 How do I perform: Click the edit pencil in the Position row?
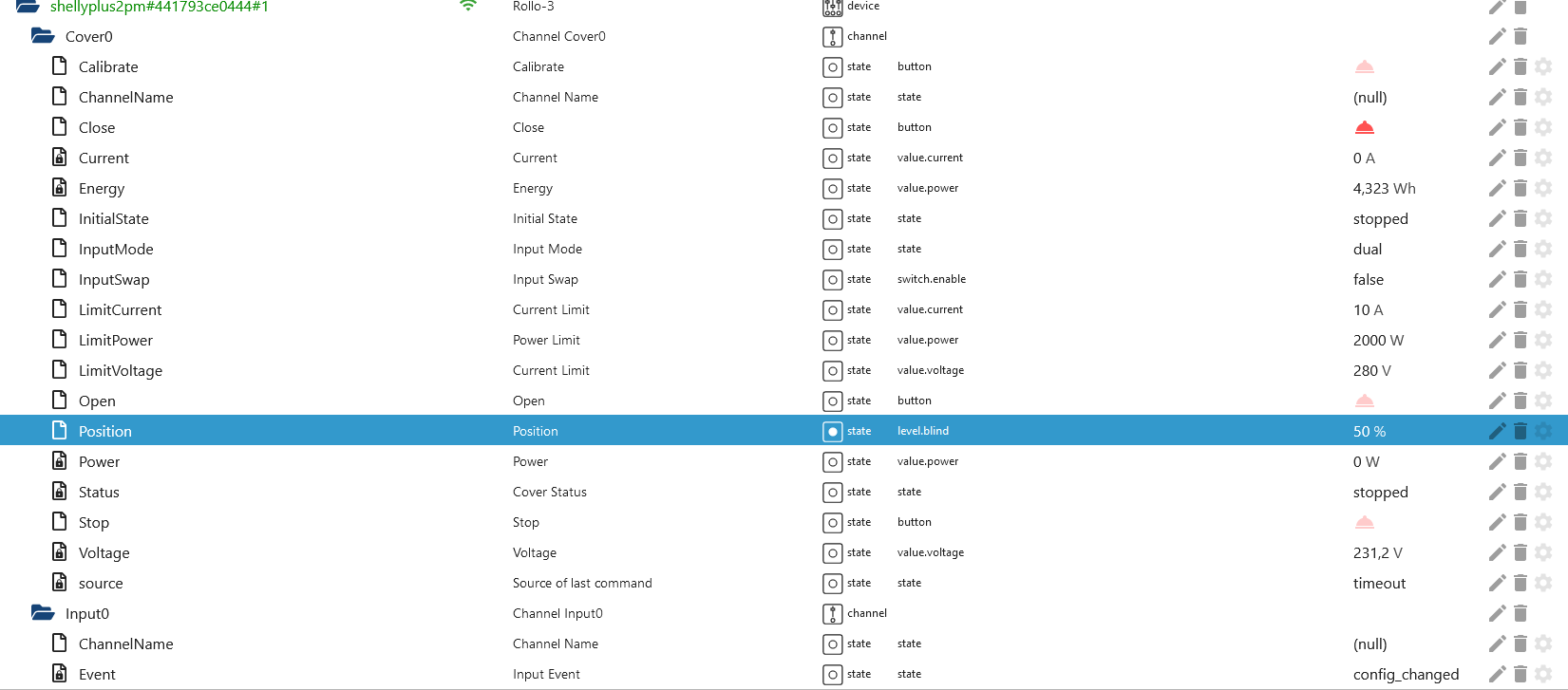point(1497,431)
